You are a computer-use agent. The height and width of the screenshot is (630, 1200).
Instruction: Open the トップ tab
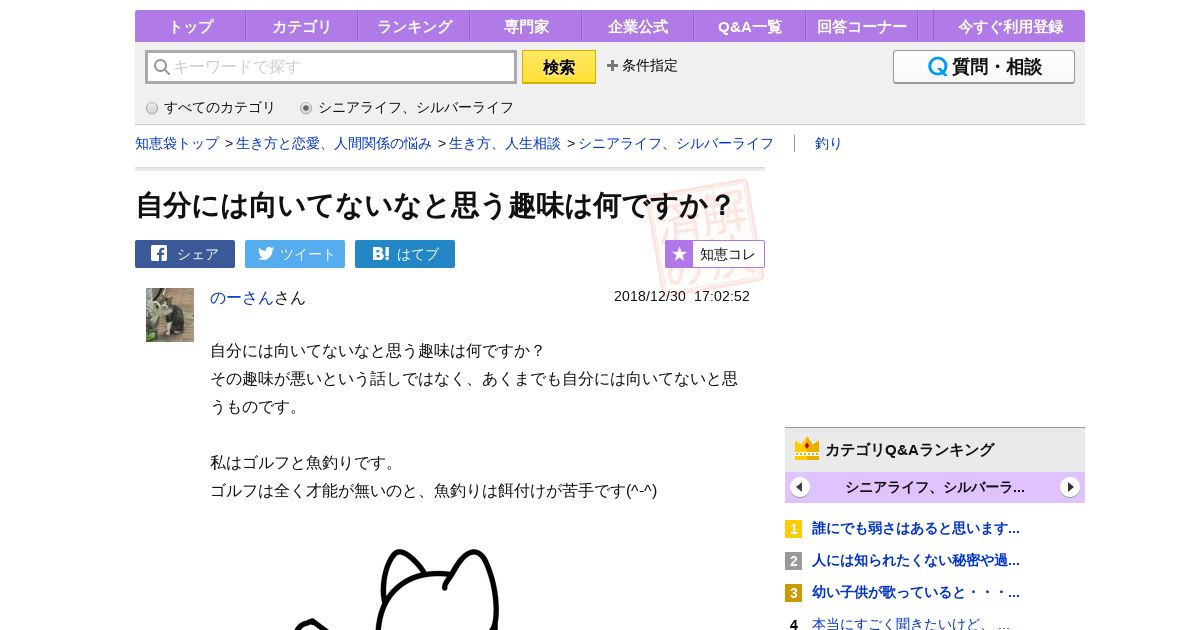tap(190, 26)
